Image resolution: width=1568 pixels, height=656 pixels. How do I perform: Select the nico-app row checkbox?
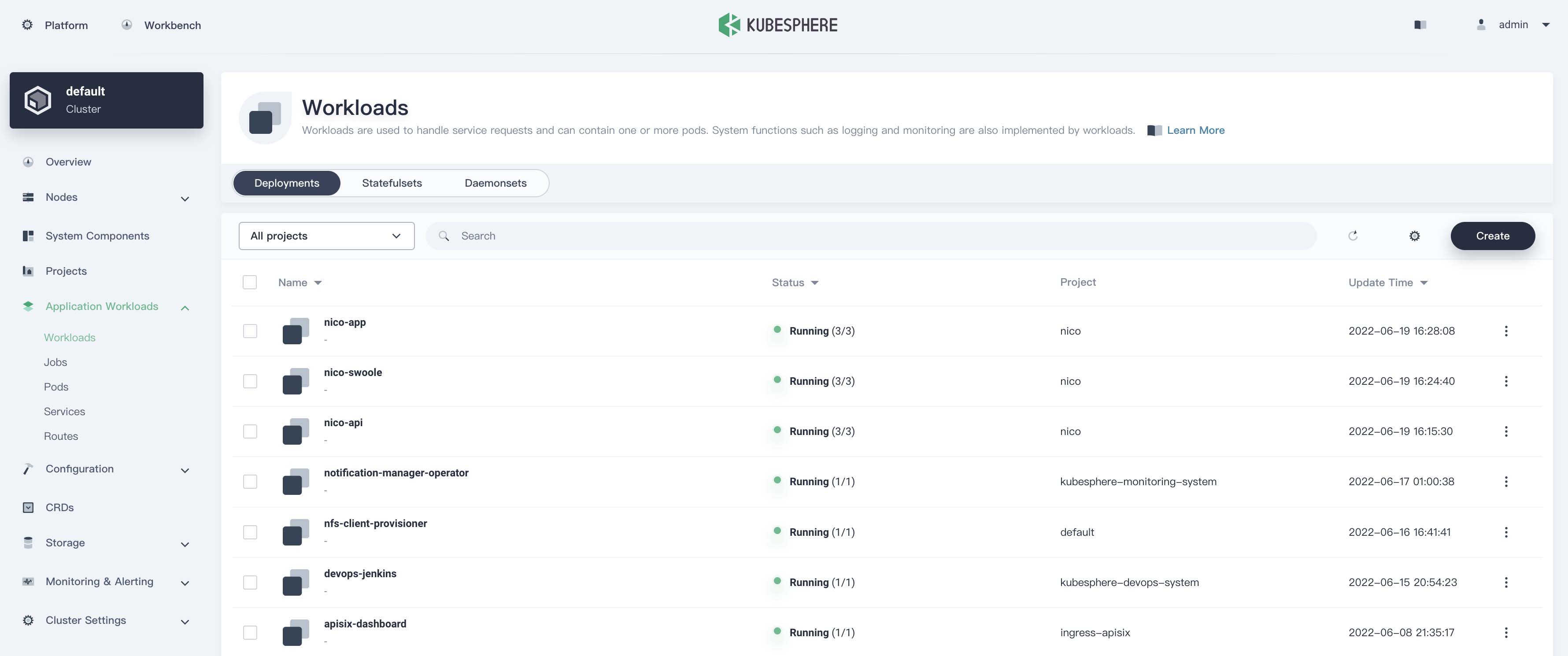pyautogui.click(x=250, y=331)
